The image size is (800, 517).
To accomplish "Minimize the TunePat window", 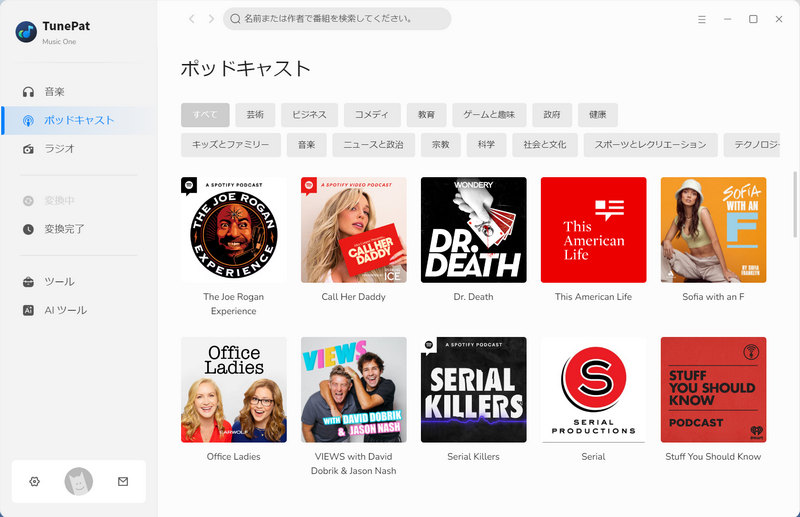I will pos(728,19).
